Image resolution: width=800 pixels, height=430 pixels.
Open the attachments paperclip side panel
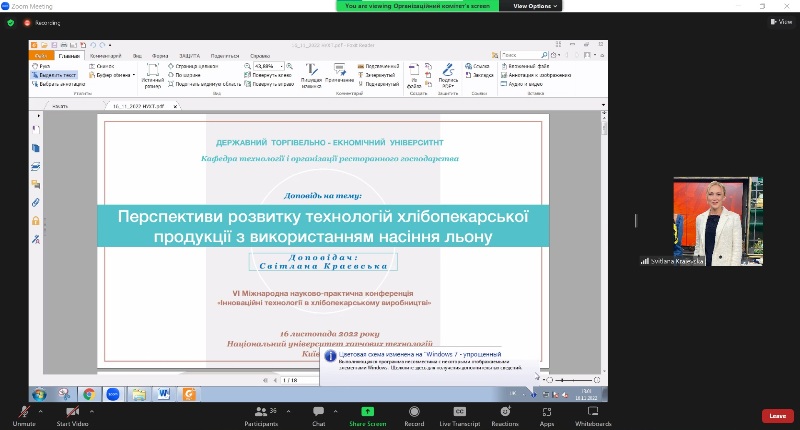[x=36, y=203]
